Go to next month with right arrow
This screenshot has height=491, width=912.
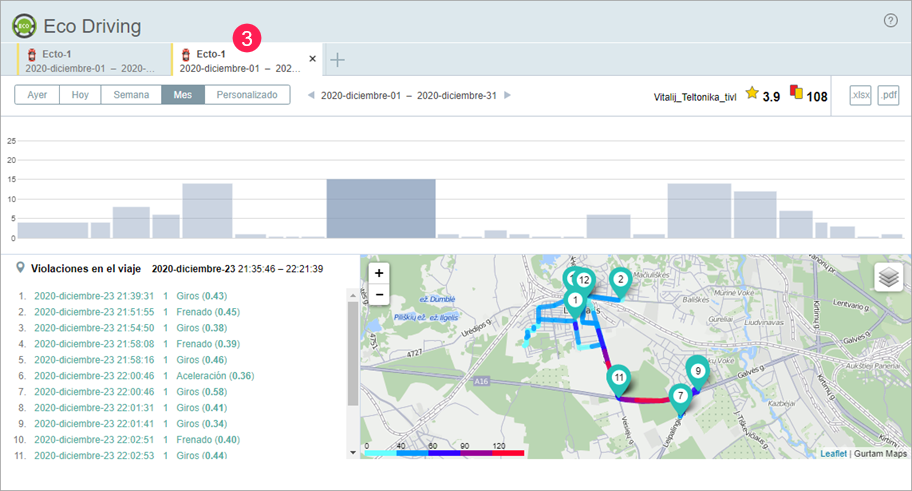508,95
